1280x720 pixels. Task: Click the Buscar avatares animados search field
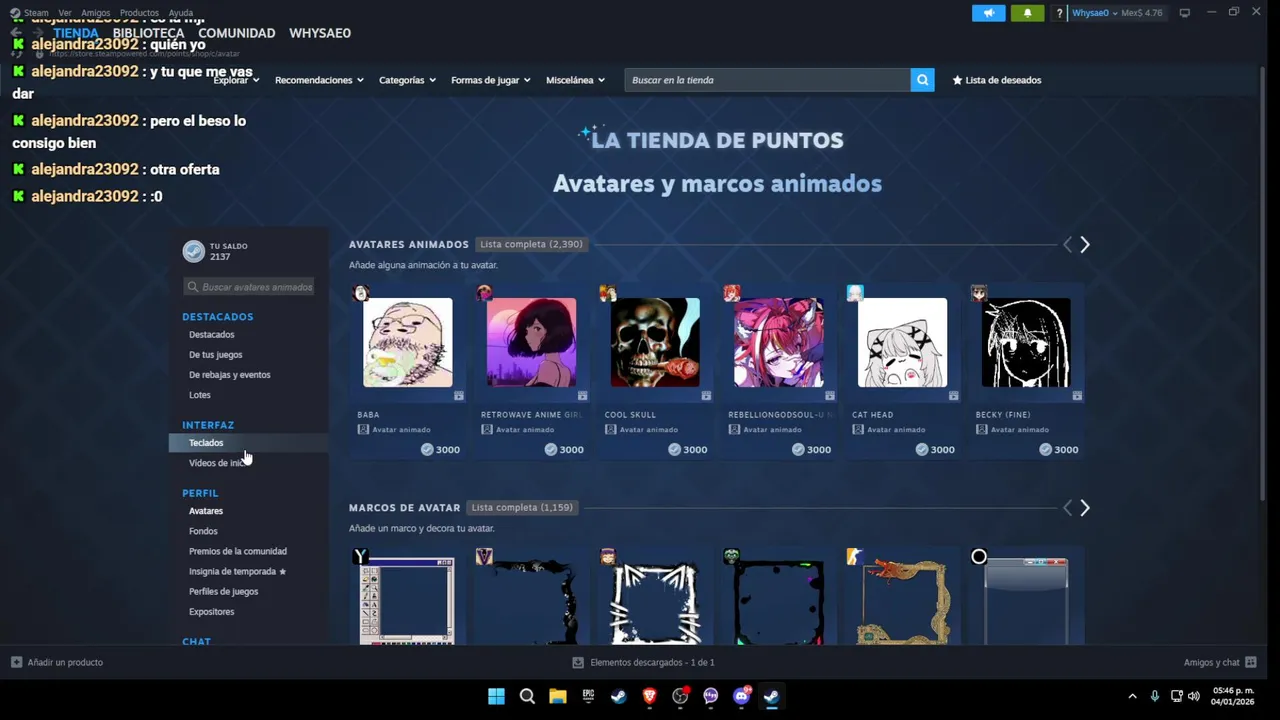(249, 287)
